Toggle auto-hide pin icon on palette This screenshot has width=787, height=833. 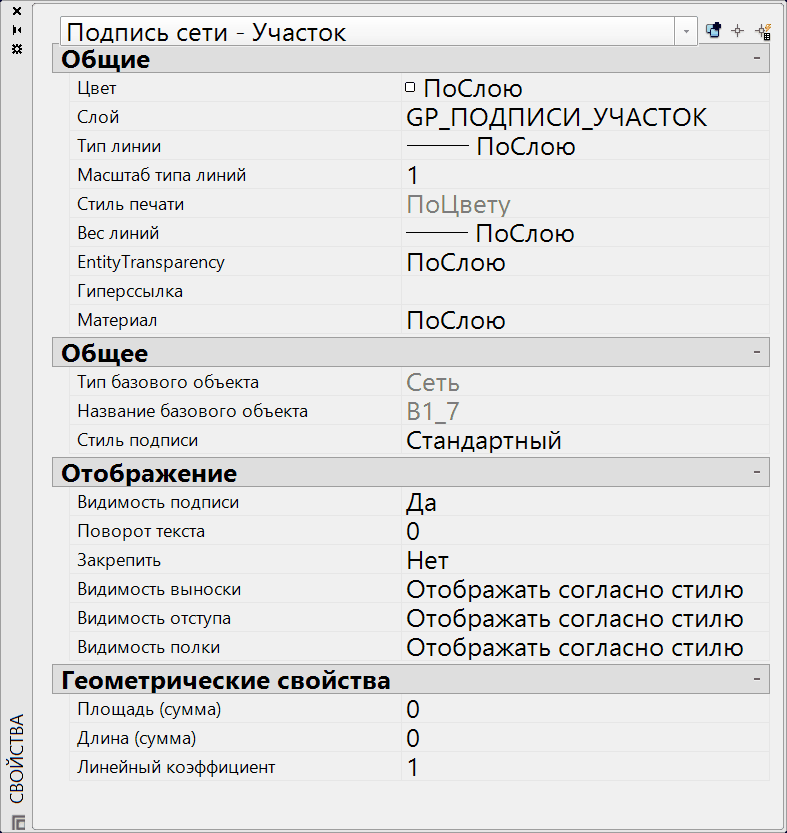17,30
